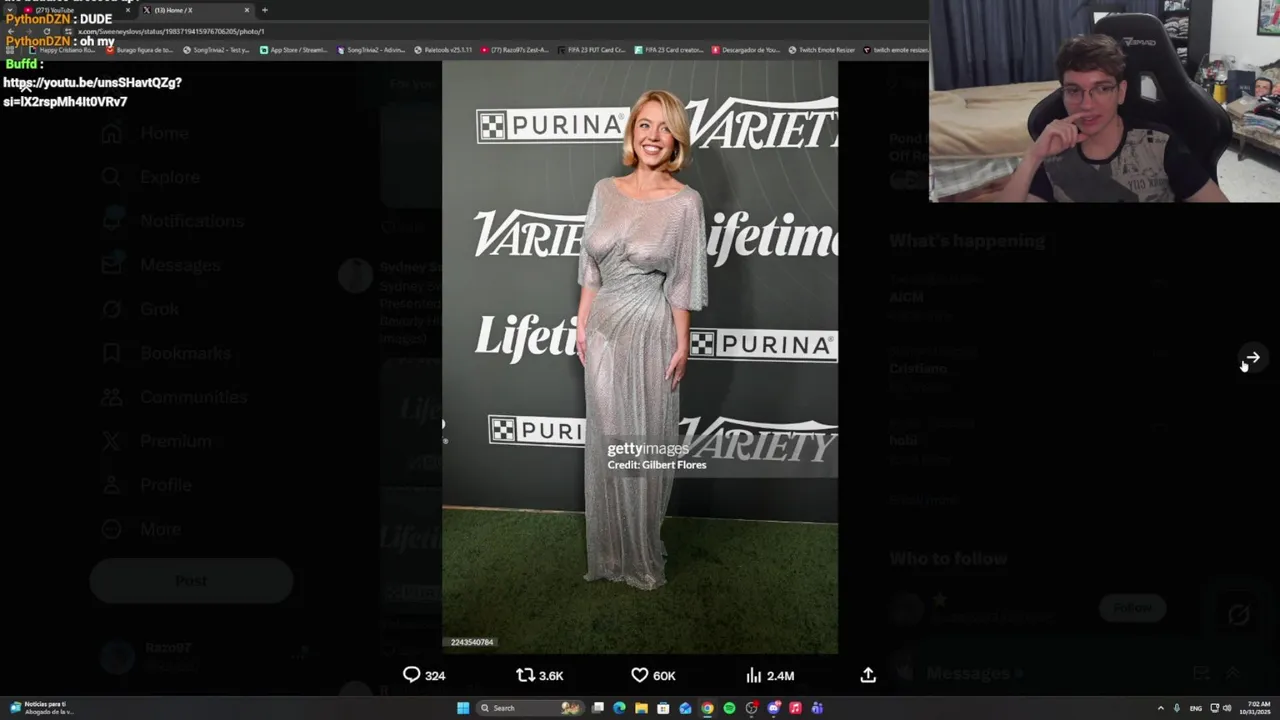Screen dimensions: 1280x720
Task: Open the SongTrivia2 - Test bookmark
Action: tap(215, 50)
